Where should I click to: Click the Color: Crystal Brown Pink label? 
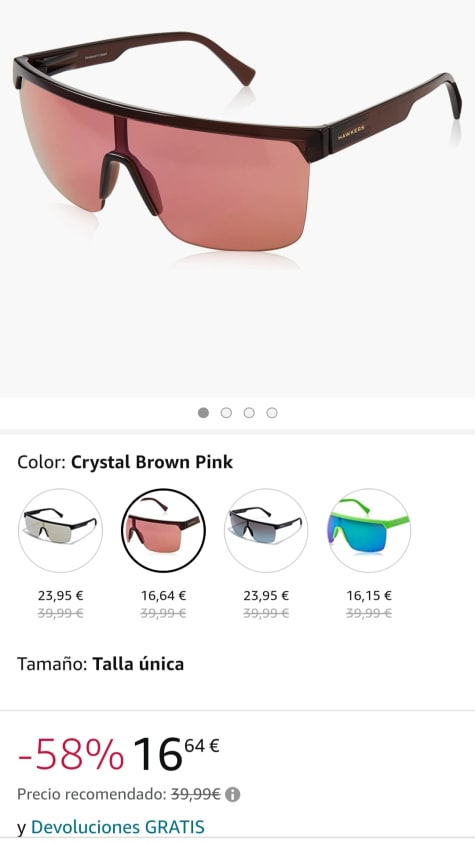click(125, 462)
